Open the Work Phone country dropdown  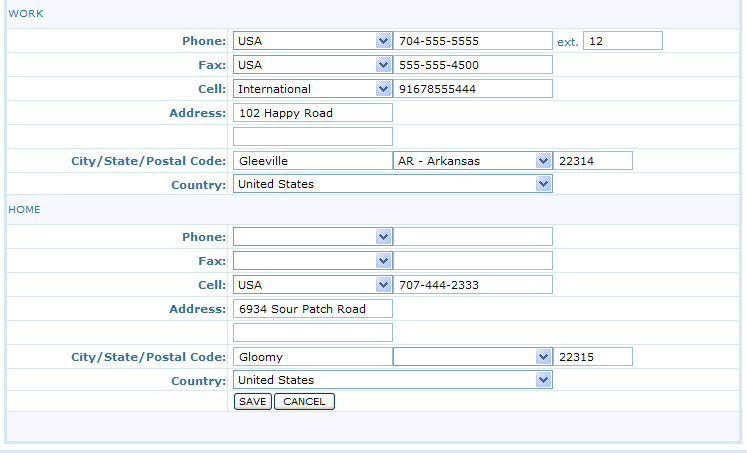pos(312,41)
